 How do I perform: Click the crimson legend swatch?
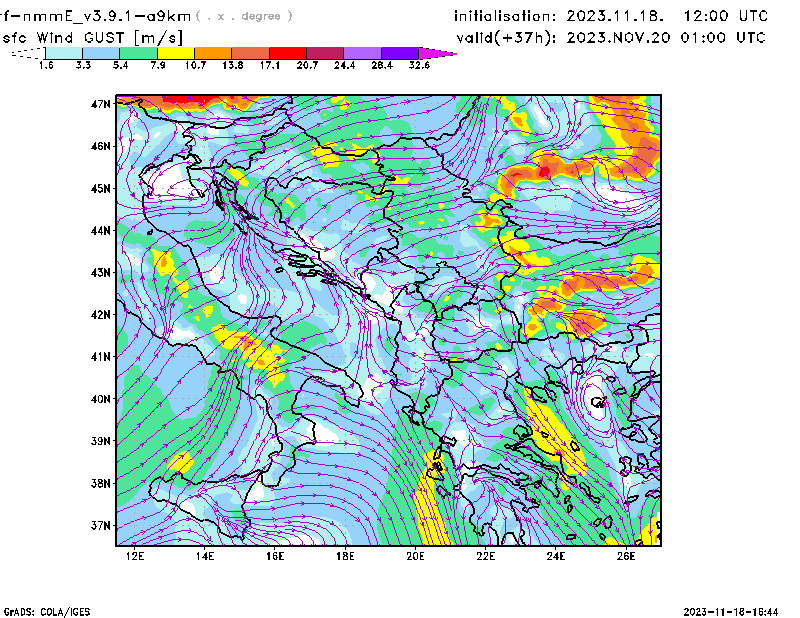click(x=325, y=53)
